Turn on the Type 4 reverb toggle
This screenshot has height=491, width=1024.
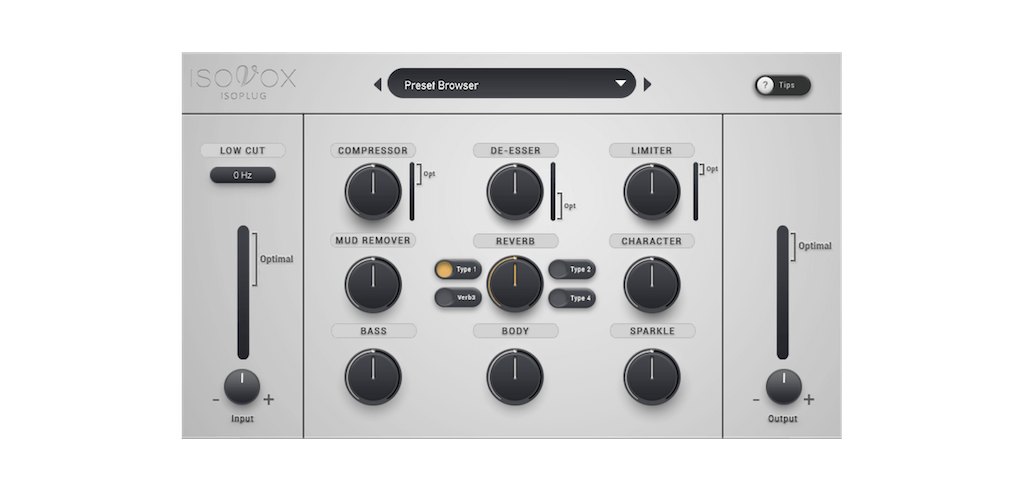(x=572, y=298)
